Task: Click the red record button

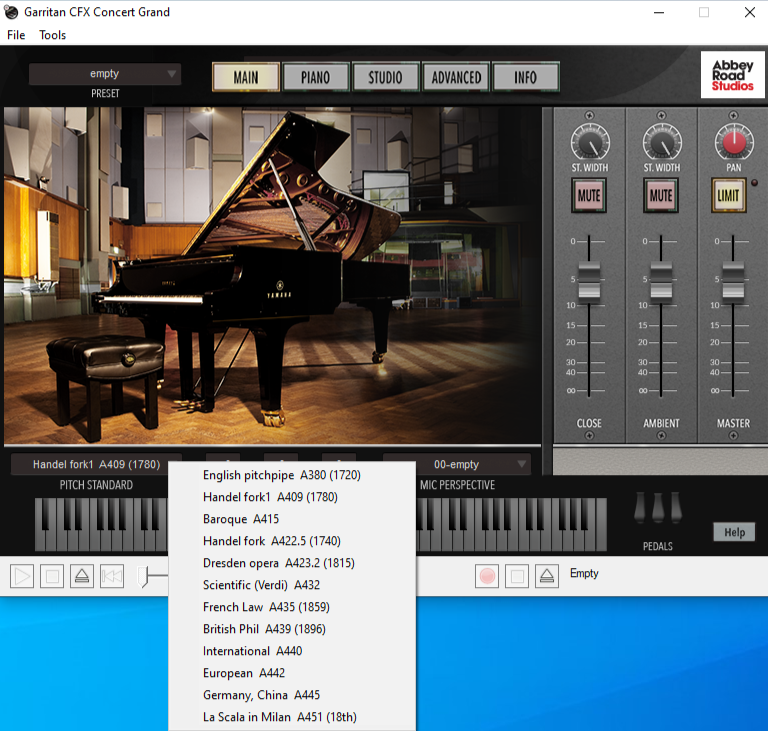Action: click(487, 576)
